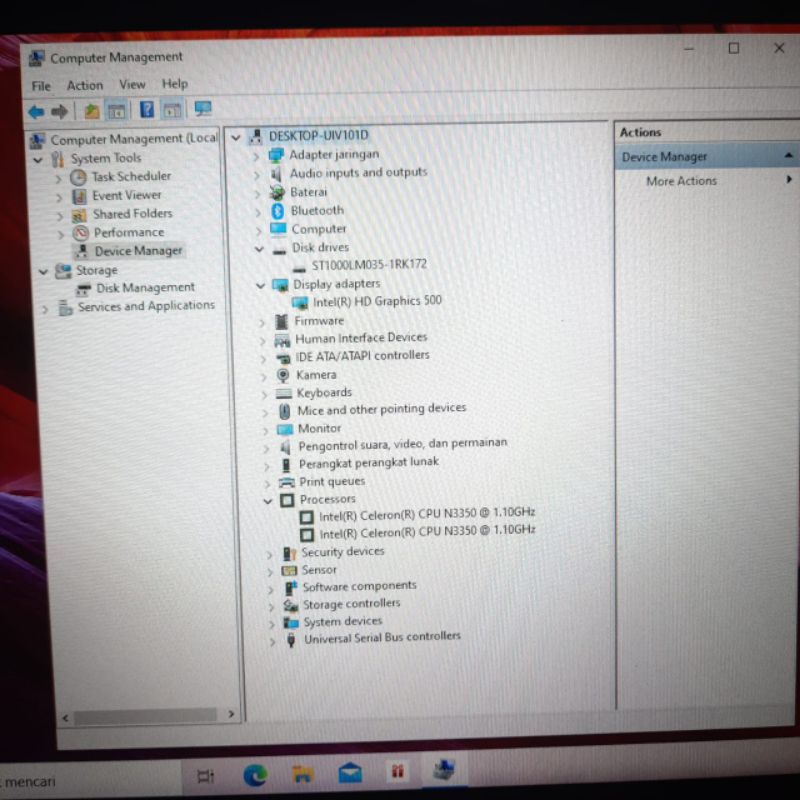Select Intel(R) HD Graphics 500 device
Viewport: 800px width, 800px height.
pos(376,301)
